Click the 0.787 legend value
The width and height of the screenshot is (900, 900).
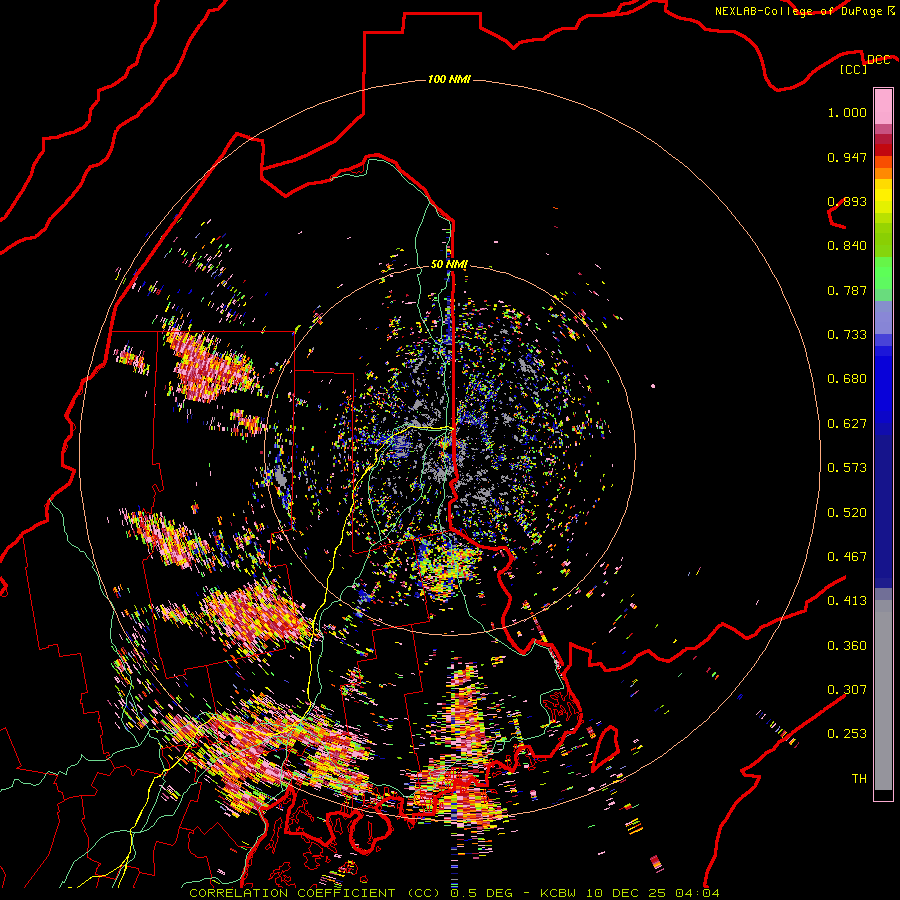847,290
